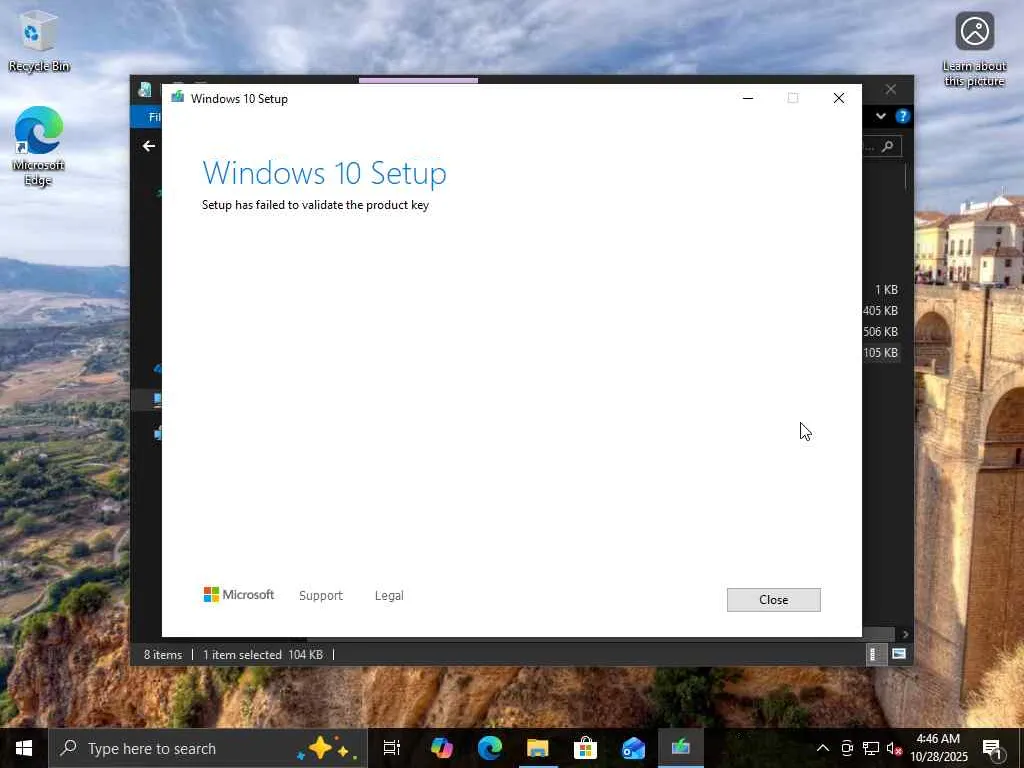Select the 1 KB file size cell
Screen dimensions: 1024x768
tap(886, 289)
